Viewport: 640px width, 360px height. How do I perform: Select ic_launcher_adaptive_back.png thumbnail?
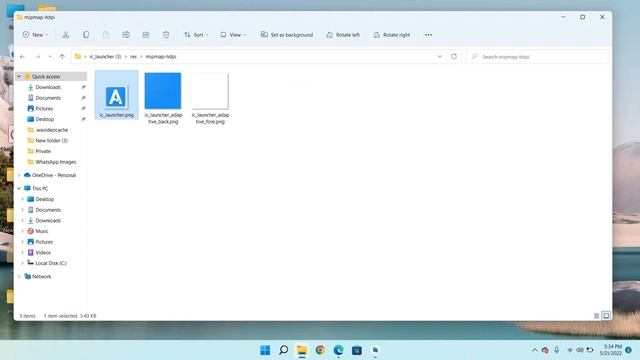[x=163, y=98]
